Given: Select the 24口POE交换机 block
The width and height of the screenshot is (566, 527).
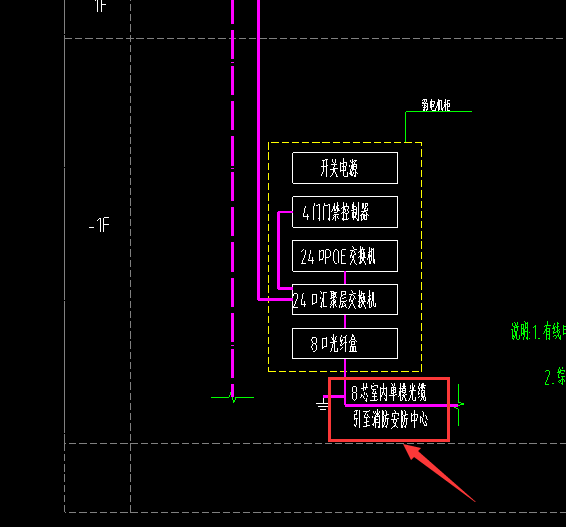Looking at the screenshot, I should click(345, 256).
